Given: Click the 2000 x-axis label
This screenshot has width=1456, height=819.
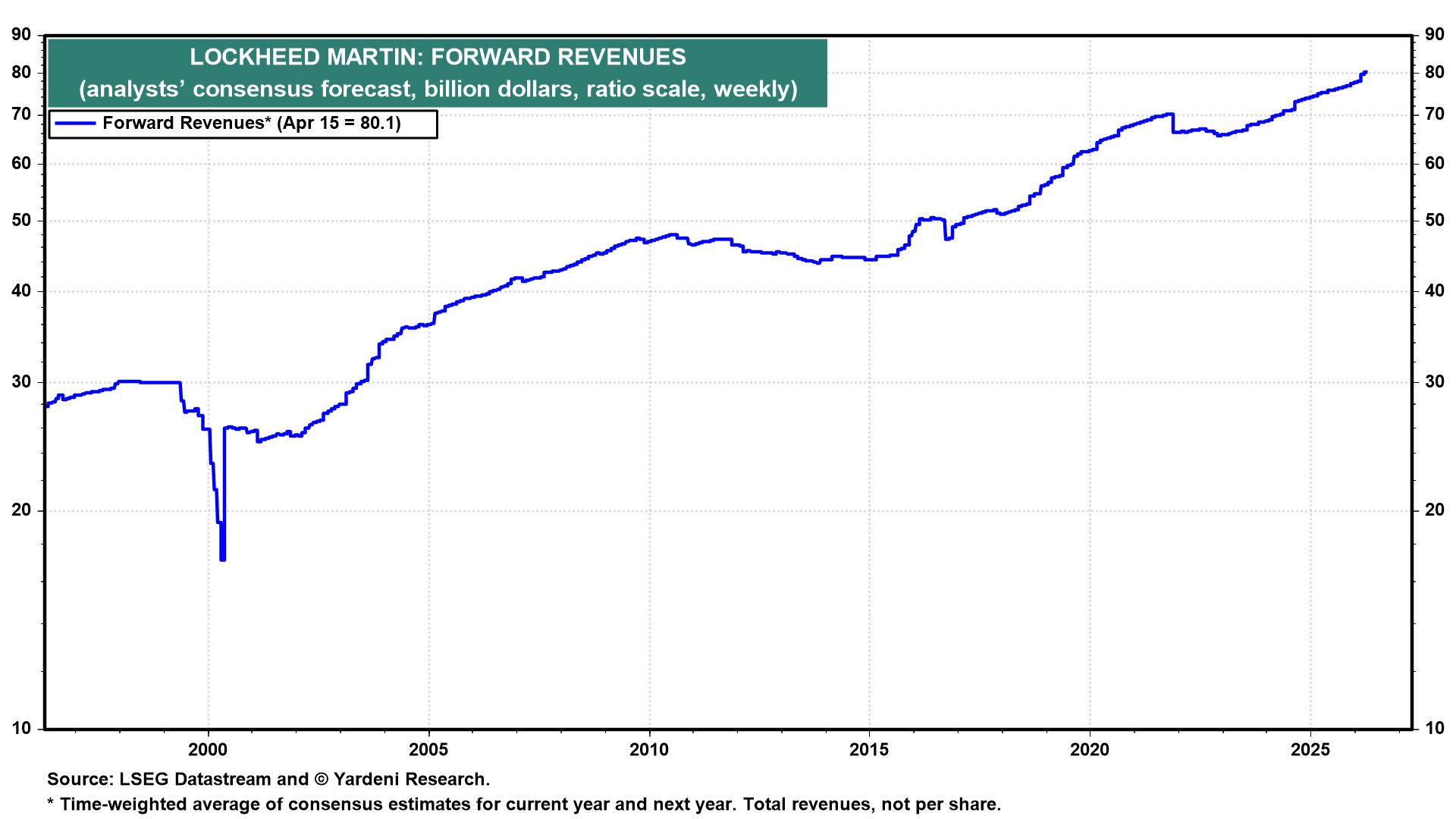Looking at the screenshot, I should 208,750.
